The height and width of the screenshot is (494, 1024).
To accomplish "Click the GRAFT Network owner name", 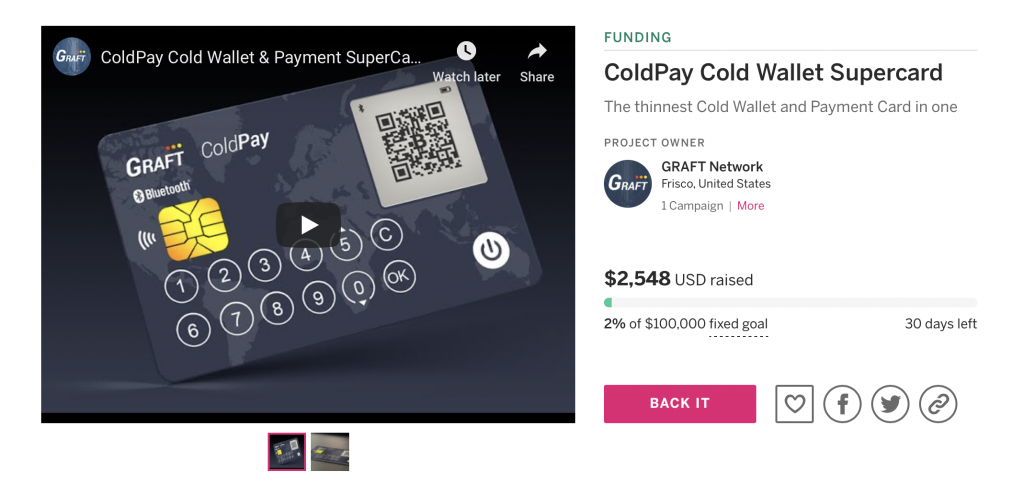I will 712,167.
